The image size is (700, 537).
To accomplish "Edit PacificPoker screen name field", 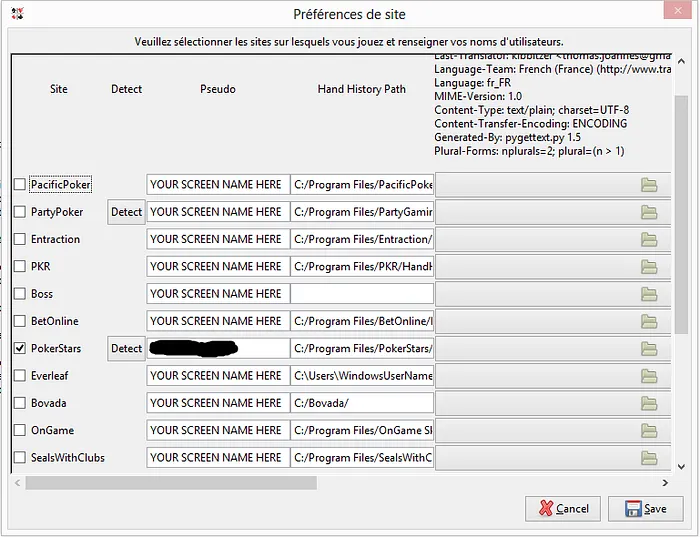I will pyautogui.click(x=218, y=185).
